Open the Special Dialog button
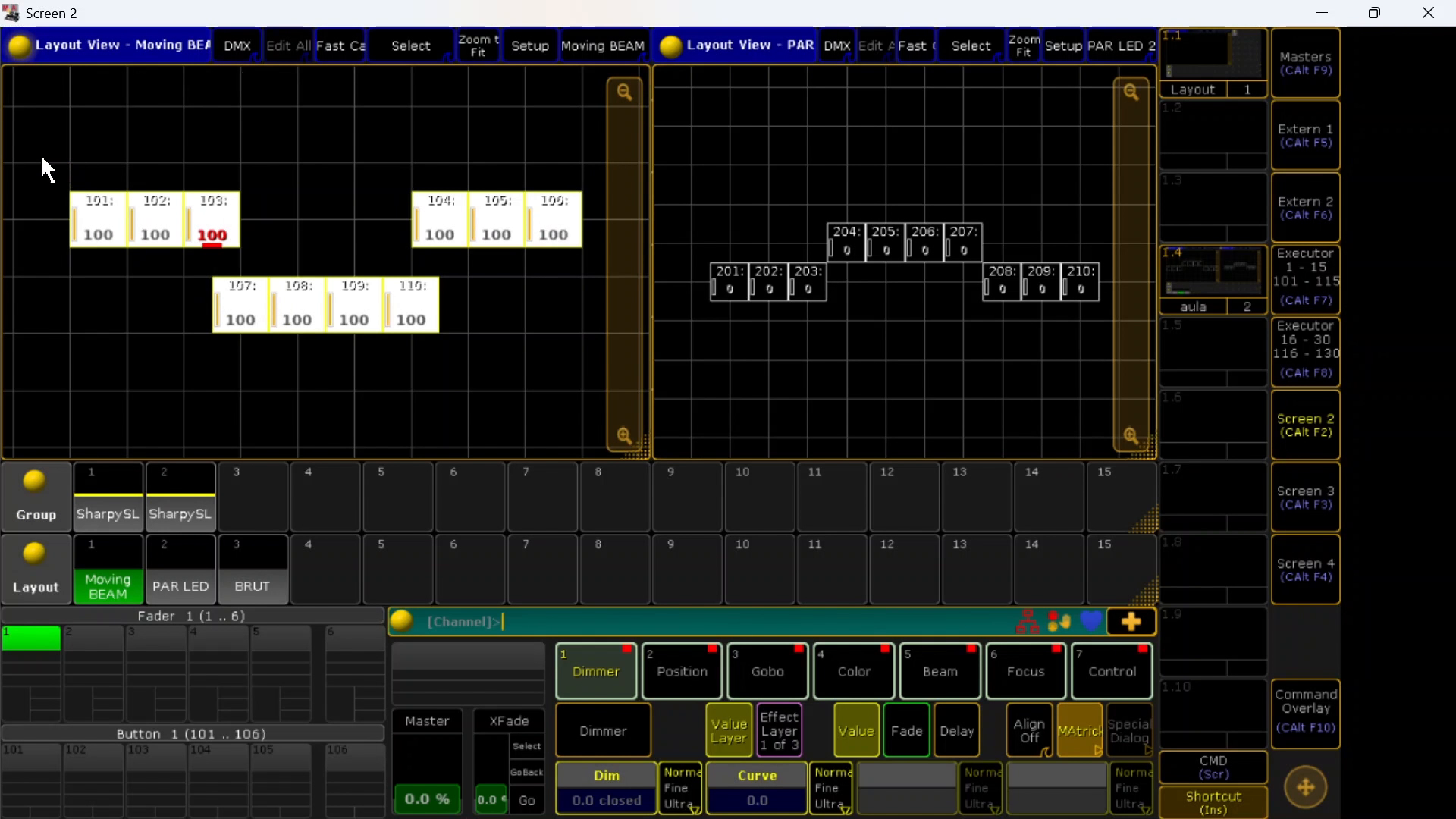The image size is (1456, 819). (x=1129, y=730)
